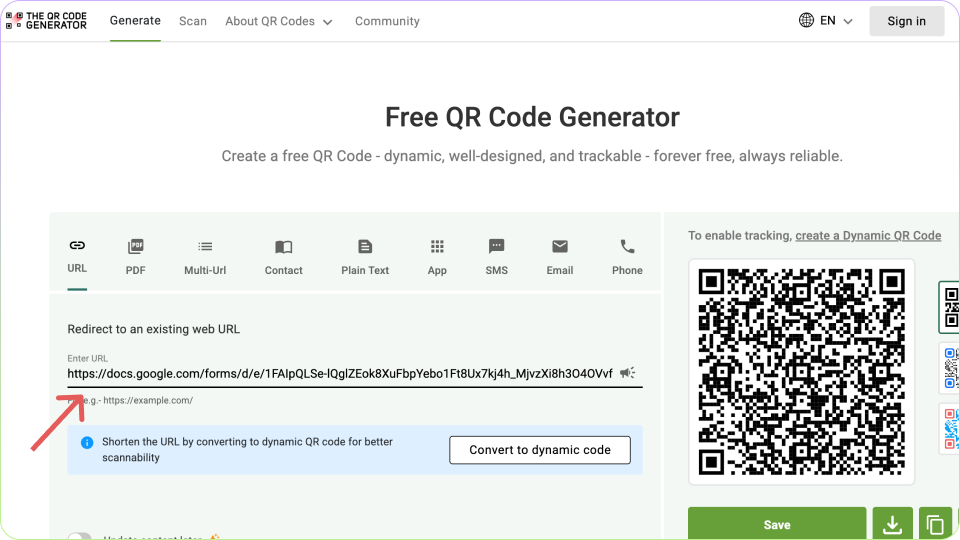Click the generated QR code preview
Image resolution: width=960 pixels, height=540 pixels.
(x=801, y=372)
